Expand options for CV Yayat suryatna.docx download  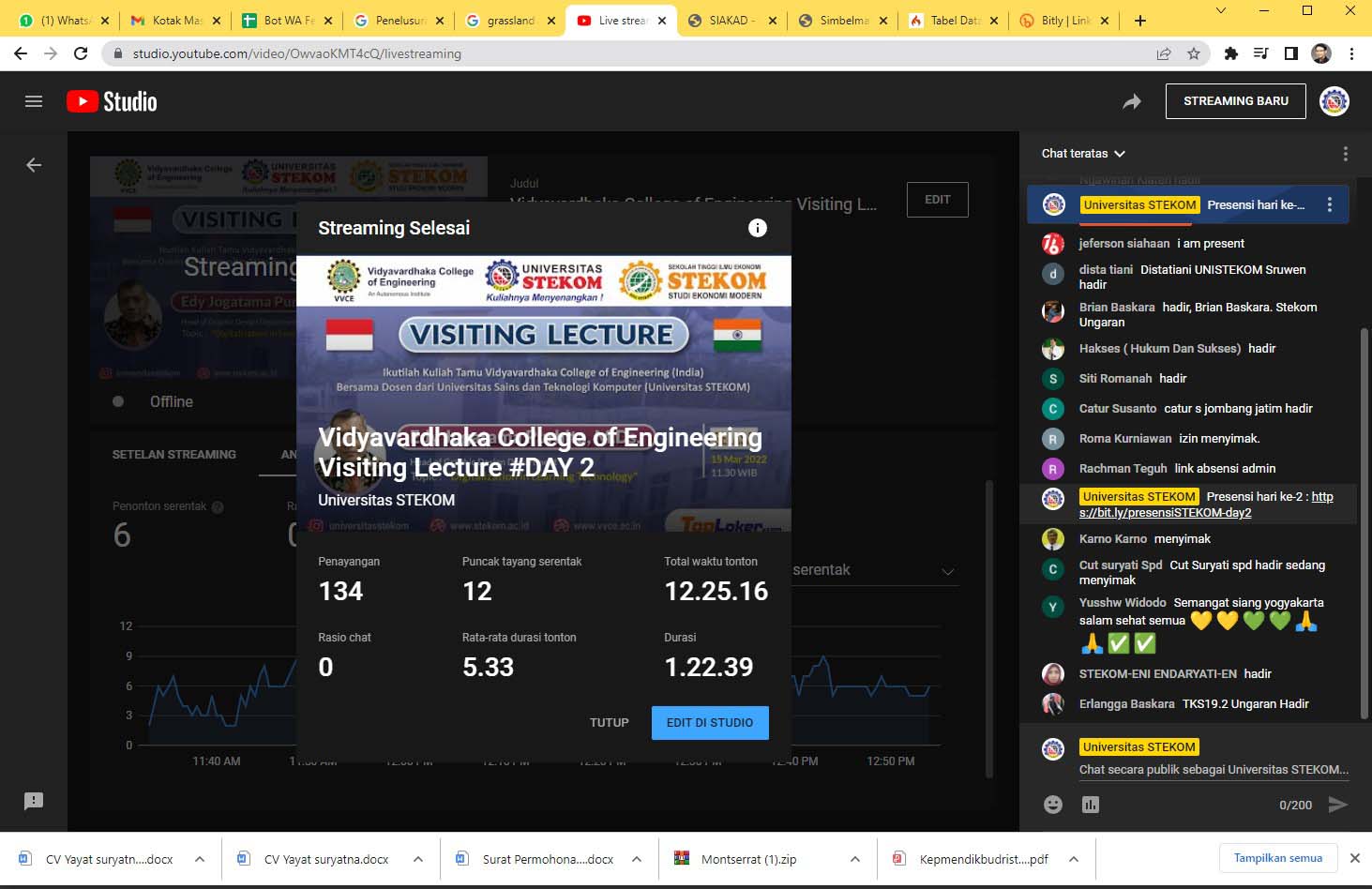pos(418,859)
